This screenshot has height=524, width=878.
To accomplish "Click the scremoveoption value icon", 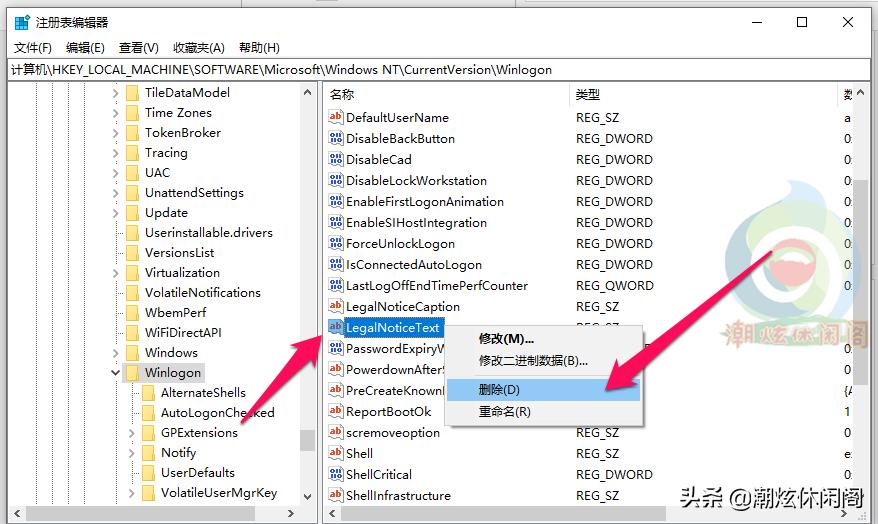I will coord(336,433).
